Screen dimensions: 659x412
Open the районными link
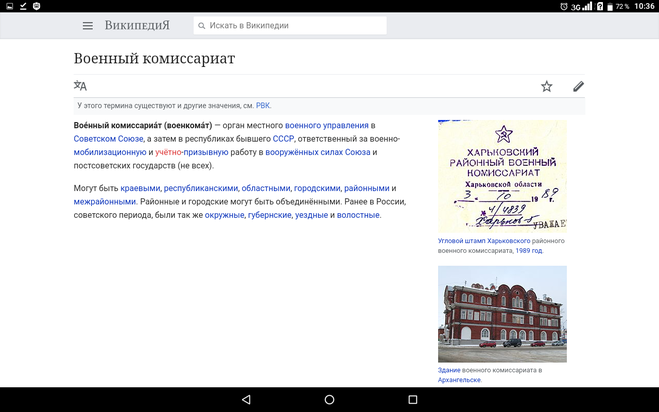pyautogui.click(x=366, y=188)
